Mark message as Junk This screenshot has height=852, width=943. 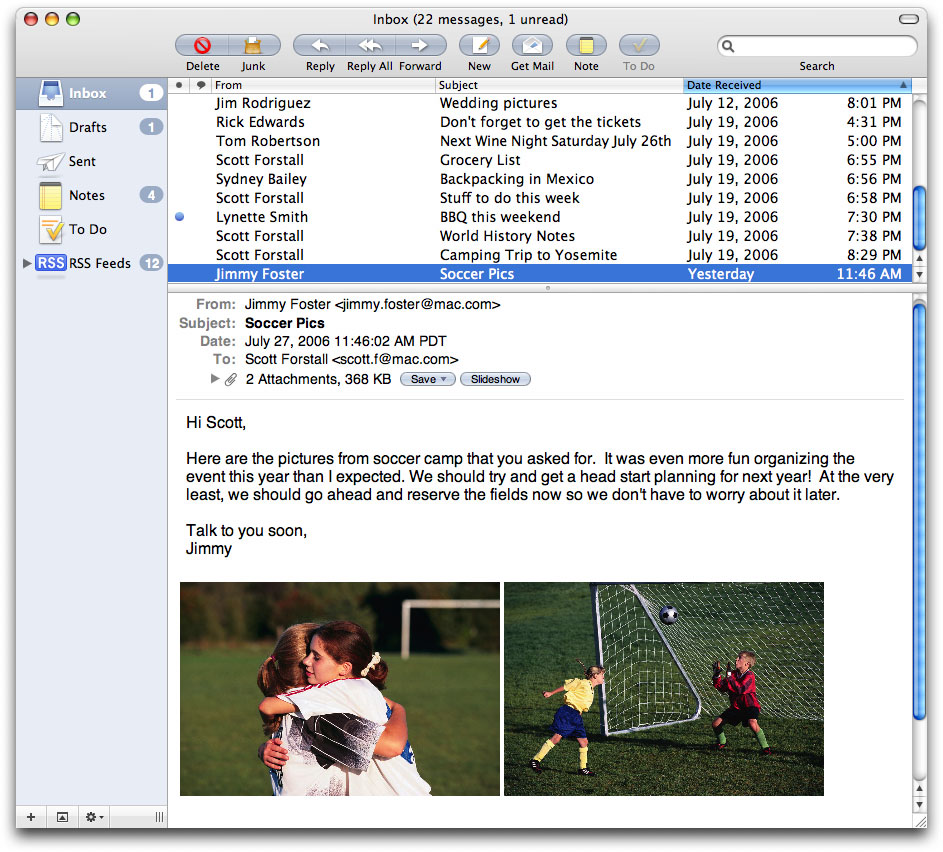pos(253,45)
